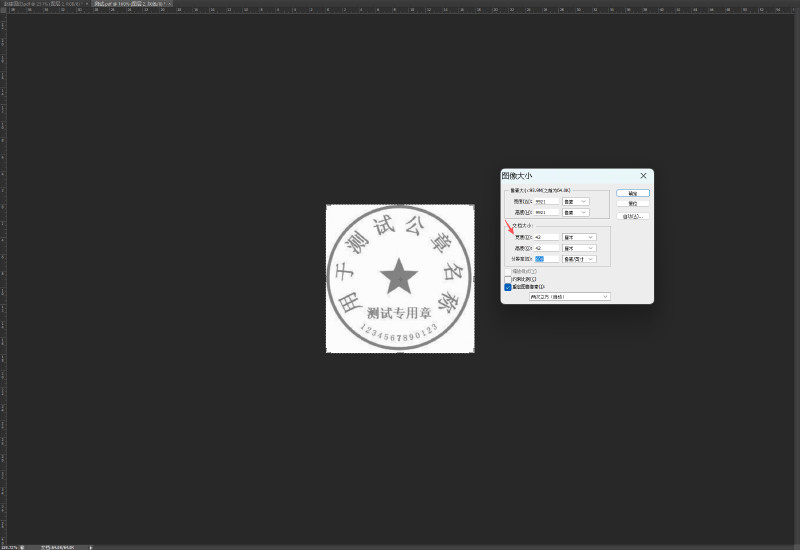Open the status bar document info arrow
Viewport: 800px width, 550px height.
pos(92,547)
